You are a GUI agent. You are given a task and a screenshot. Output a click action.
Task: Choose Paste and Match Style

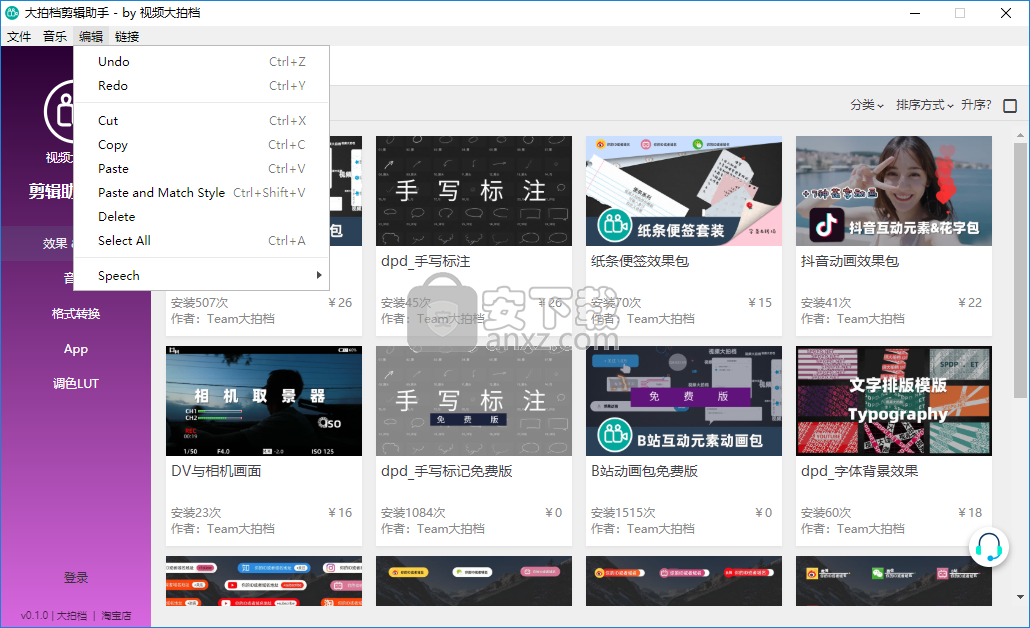click(x=202, y=193)
